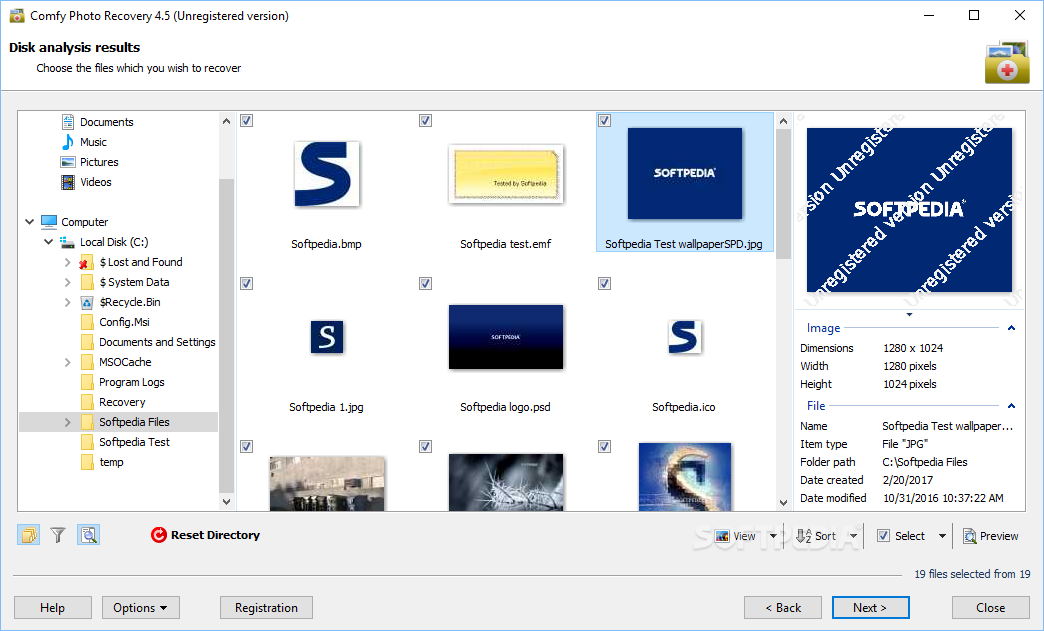Click the Documents library icon
The image size is (1044, 631).
point(68,122)
